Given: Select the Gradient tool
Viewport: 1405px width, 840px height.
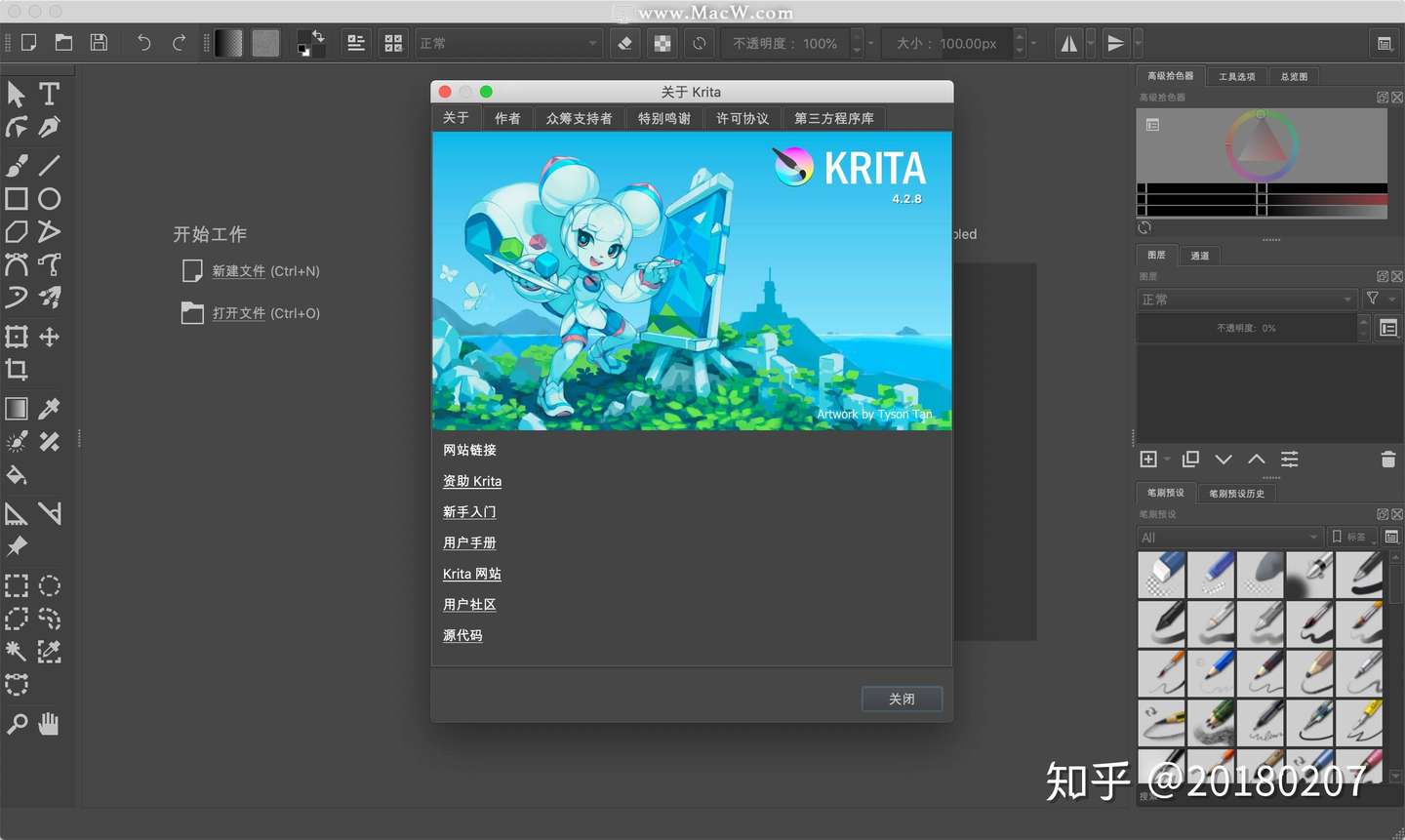Looking at the screenshot, I should click(17, 409).
